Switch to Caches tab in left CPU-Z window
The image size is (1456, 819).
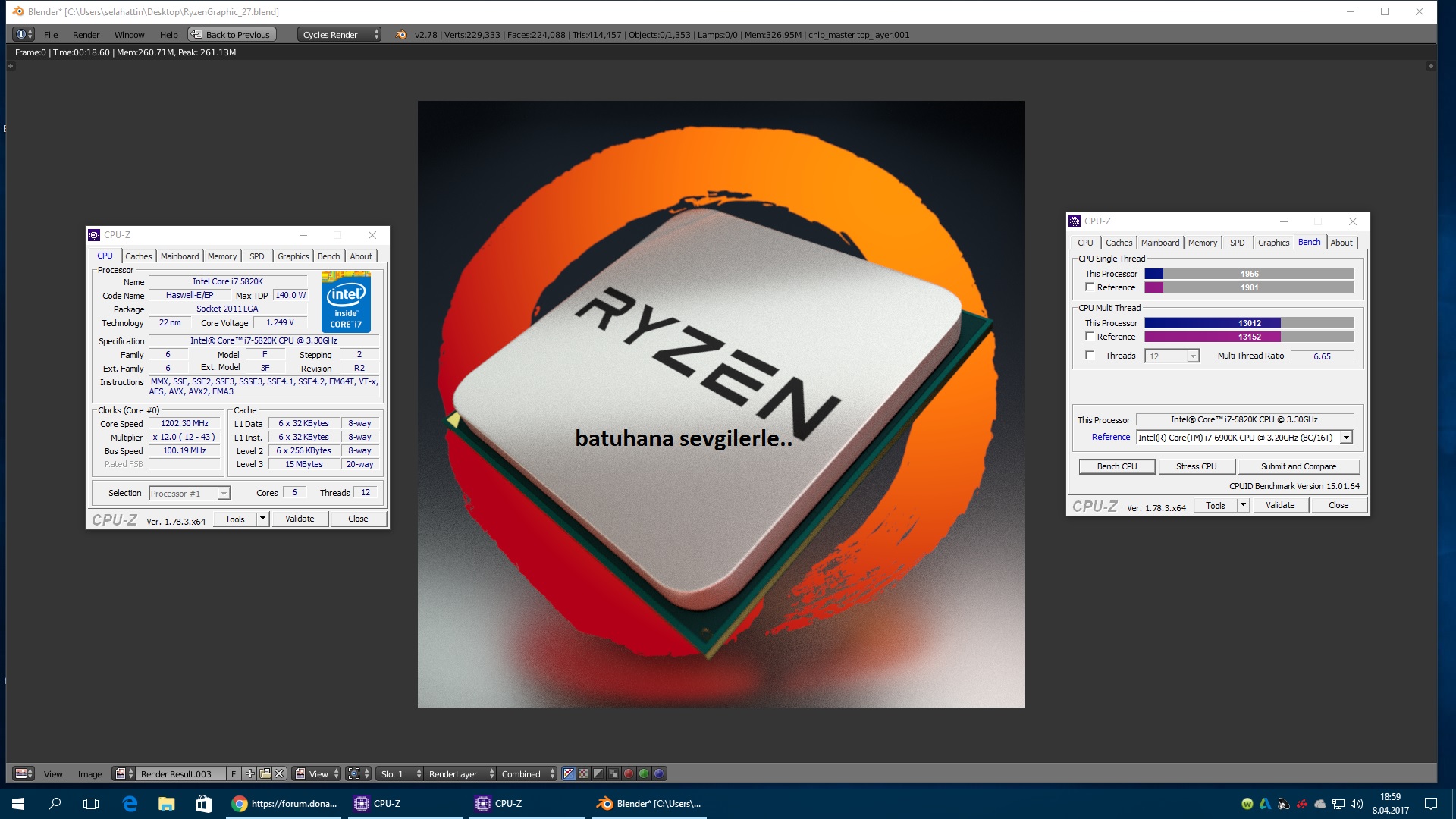138,256
